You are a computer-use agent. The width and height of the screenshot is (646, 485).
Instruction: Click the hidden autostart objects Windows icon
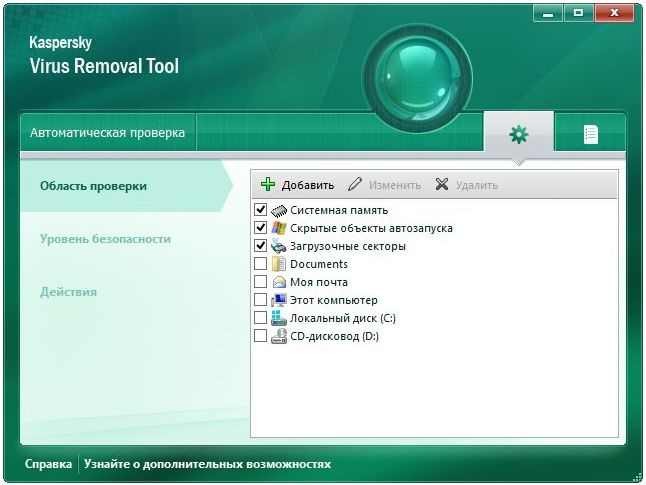279,228
